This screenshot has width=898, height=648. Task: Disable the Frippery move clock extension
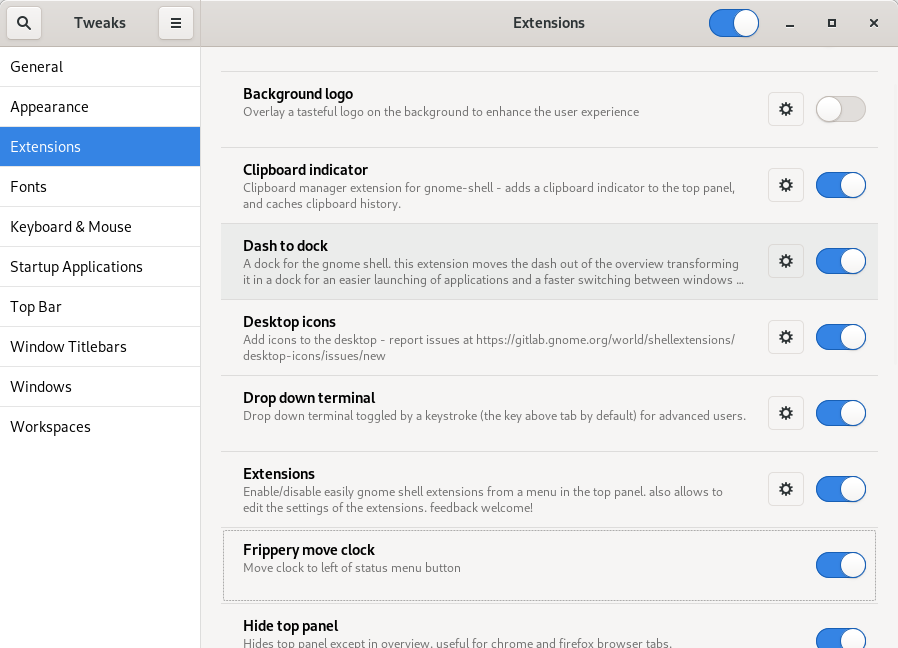click(840, 565)
